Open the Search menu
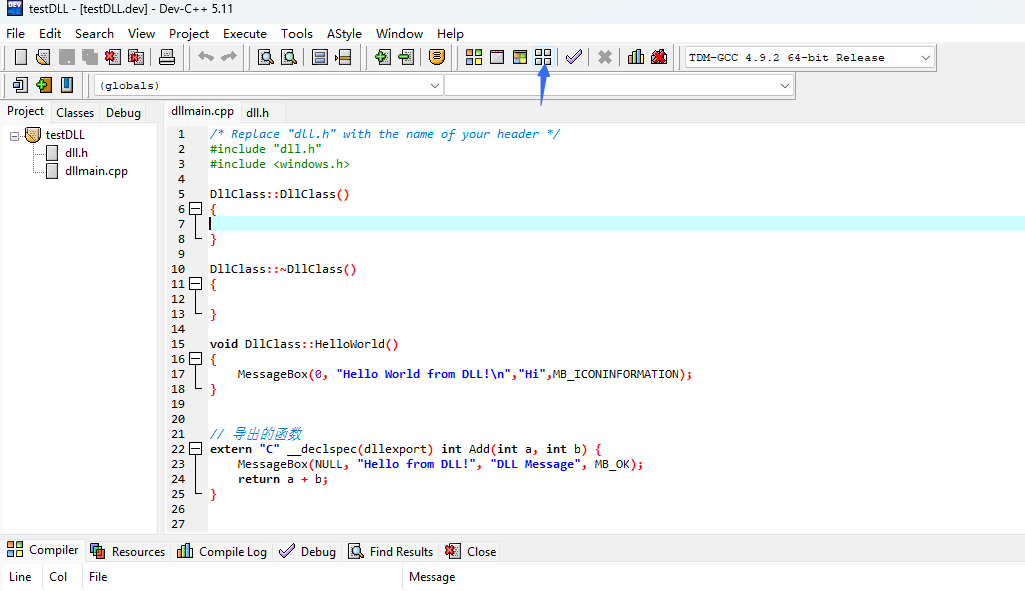The width and height of the screenshot is (1025, 591). pyautogui.click(x=94, y=33)
